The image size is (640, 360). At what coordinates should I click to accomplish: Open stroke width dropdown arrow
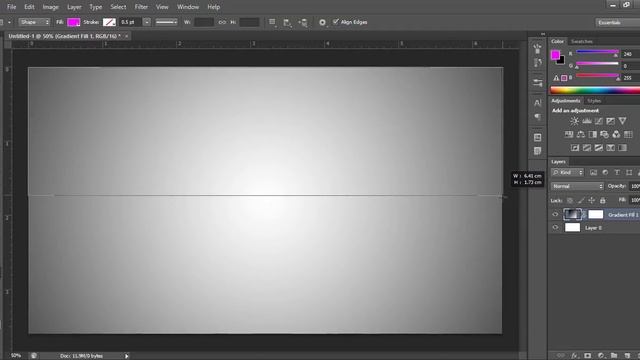147,22
